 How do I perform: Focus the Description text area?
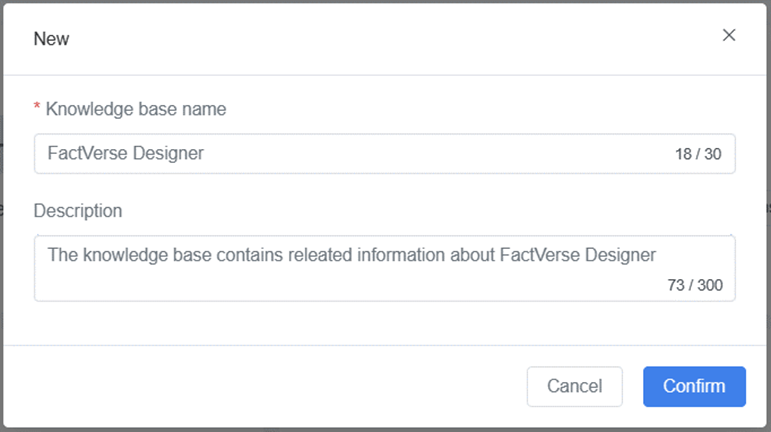coord(350,277)
